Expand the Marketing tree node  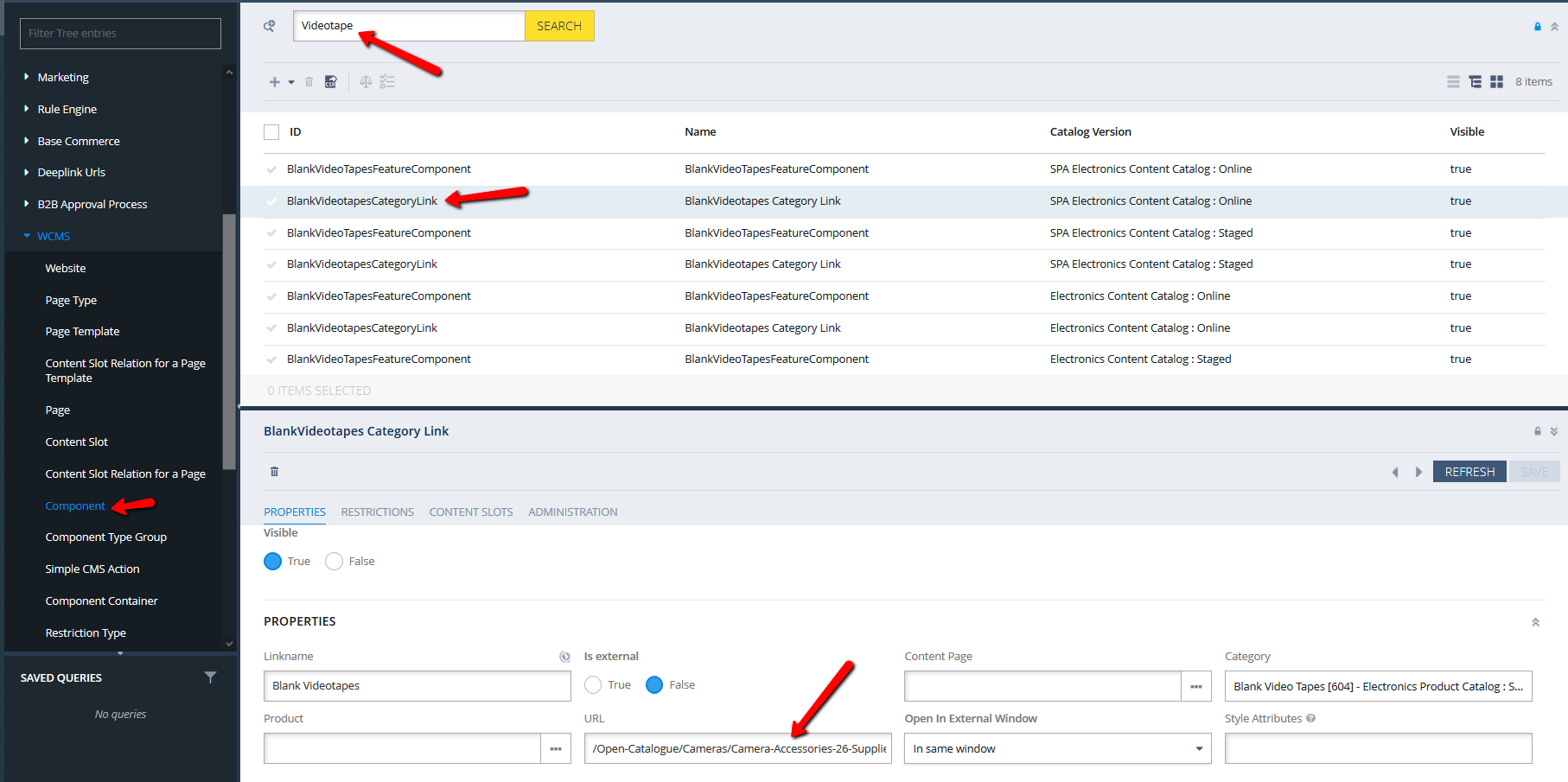point(25,77)
